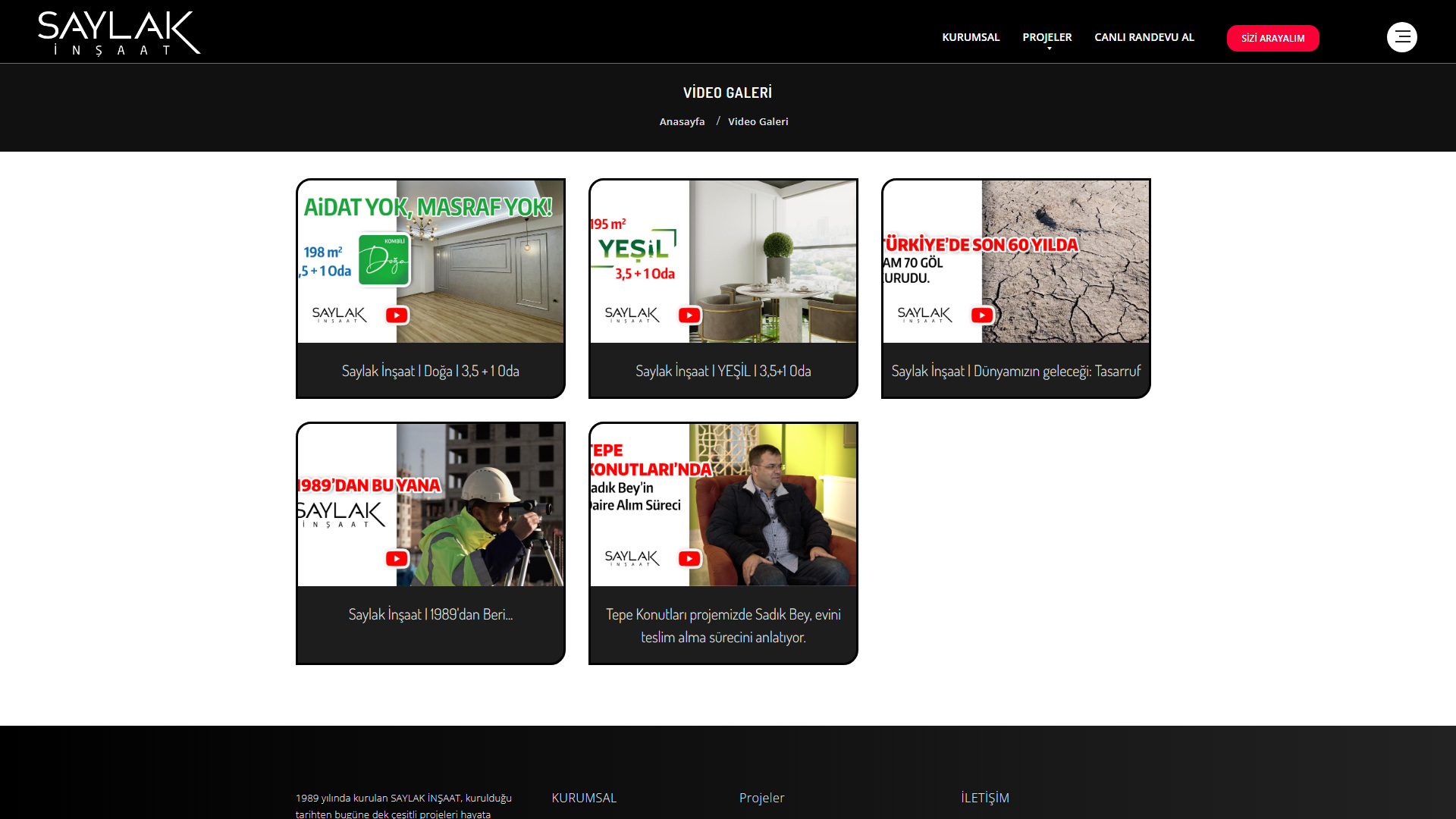The height and width of the screenshot is (819, 1456).
Task: Expand the PROJELER dropdown arrow
Action: click(1050, 49)
